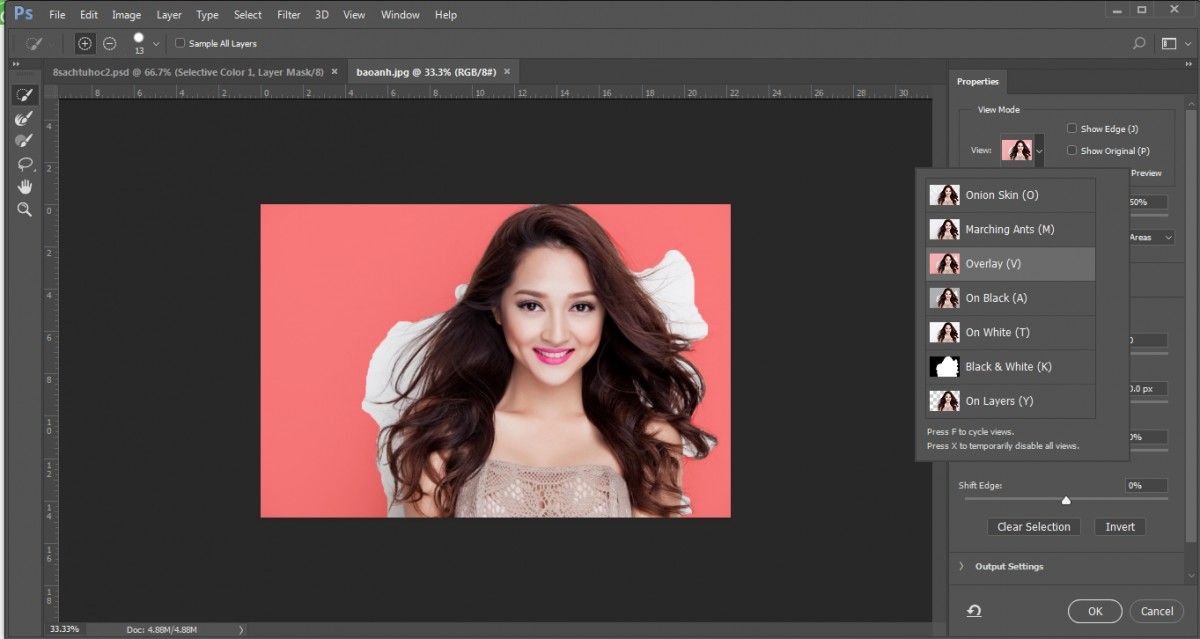Click the Subtract from selection icon

[x=110, y=44]
